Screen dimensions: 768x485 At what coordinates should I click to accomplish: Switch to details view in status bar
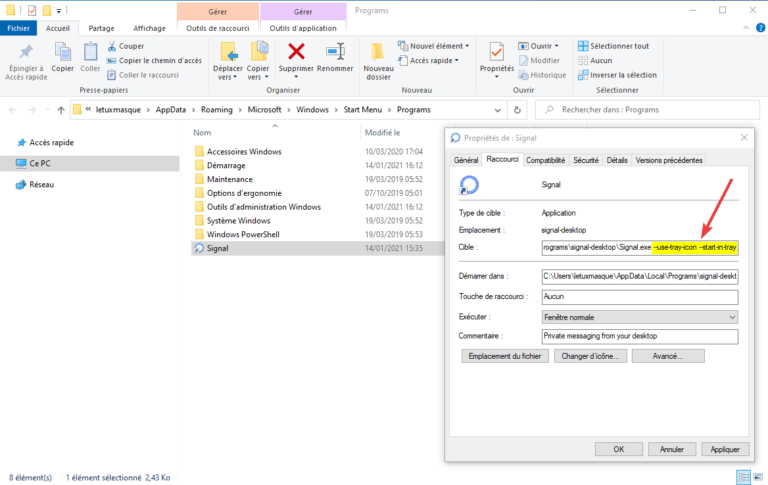(744, 477)
